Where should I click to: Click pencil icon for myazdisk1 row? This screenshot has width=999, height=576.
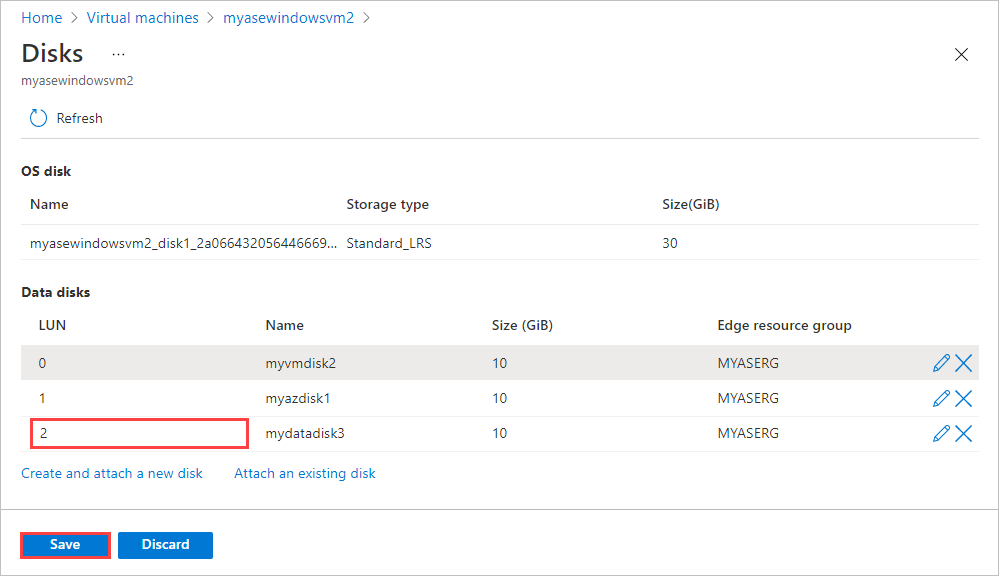941,398
